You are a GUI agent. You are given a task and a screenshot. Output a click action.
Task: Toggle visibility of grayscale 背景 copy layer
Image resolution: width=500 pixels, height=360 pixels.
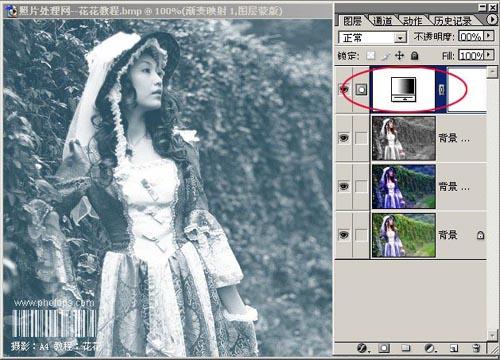(344, 138)
